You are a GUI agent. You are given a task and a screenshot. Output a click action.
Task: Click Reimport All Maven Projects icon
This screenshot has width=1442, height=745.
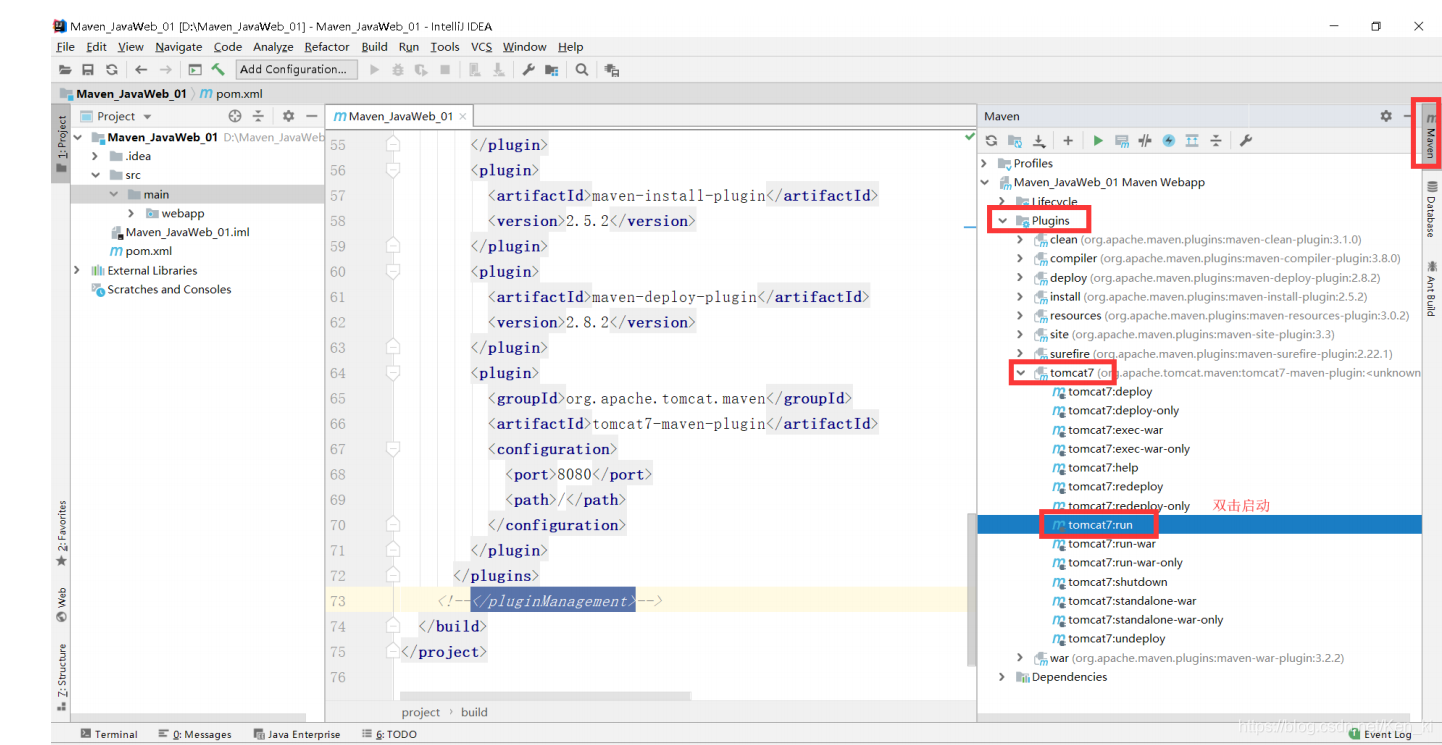pos(991,141)
